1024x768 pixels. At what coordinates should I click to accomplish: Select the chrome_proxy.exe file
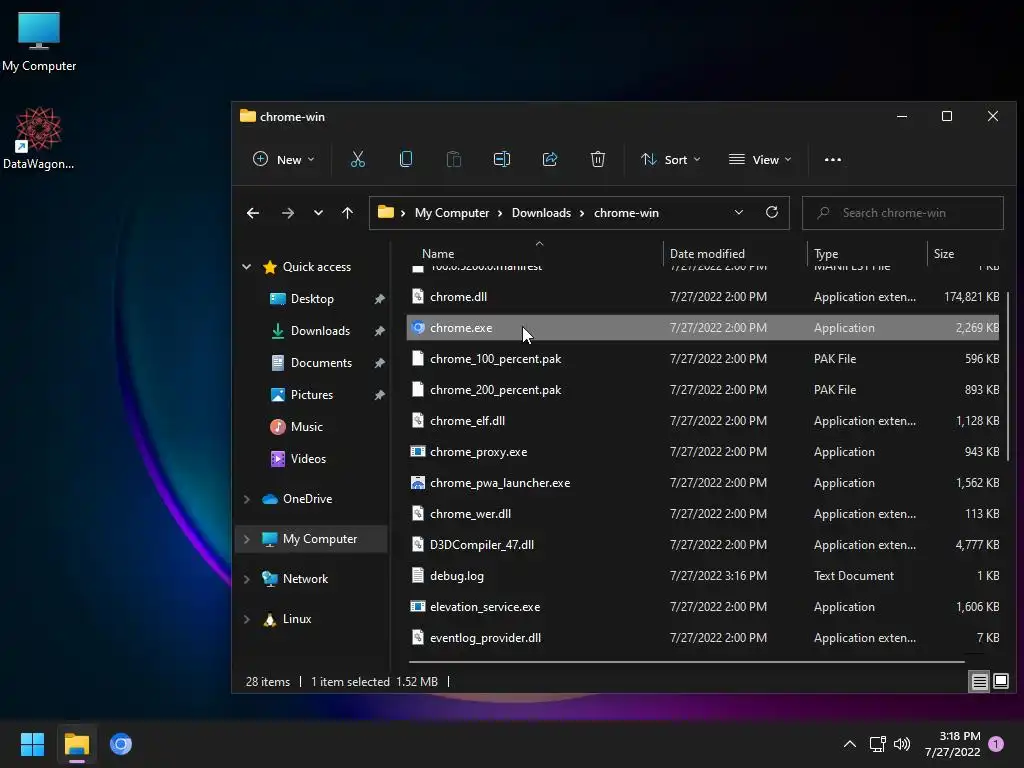pos(703,452)
